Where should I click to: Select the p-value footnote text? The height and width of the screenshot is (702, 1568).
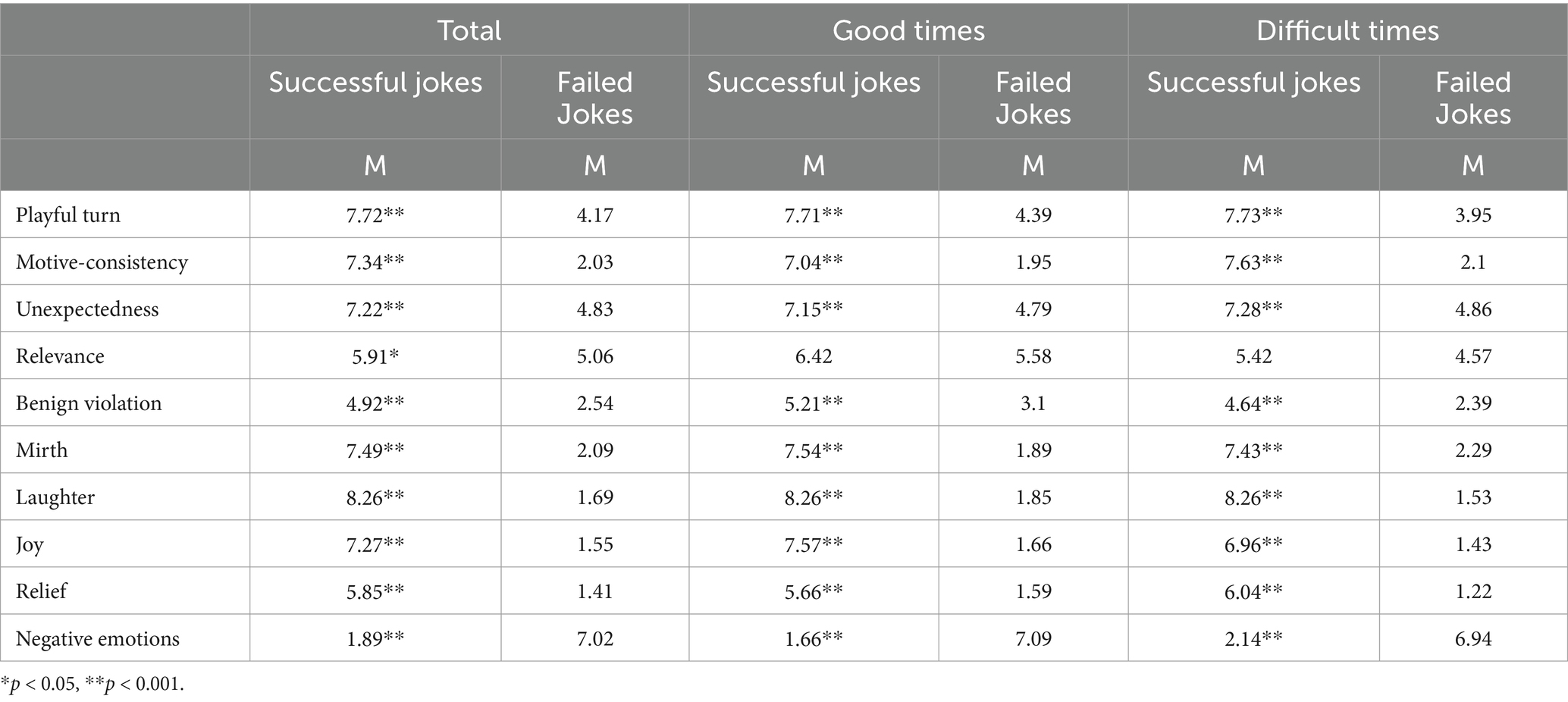(x=93, y=684)
